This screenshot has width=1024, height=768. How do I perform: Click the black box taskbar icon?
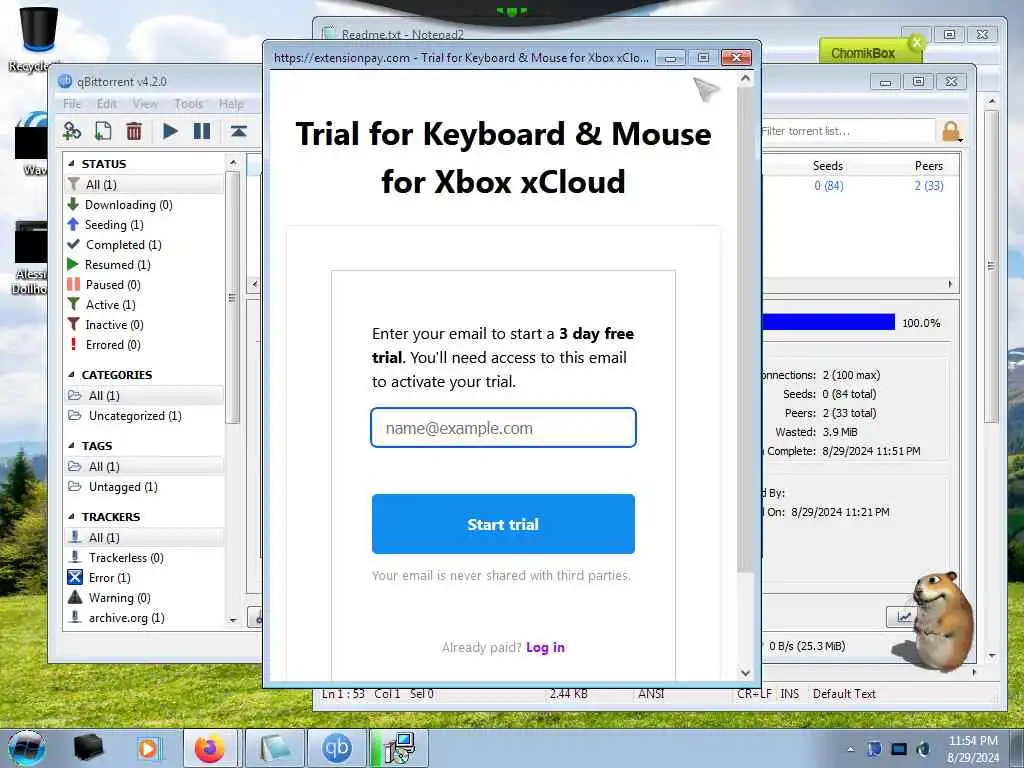point(89,748)
